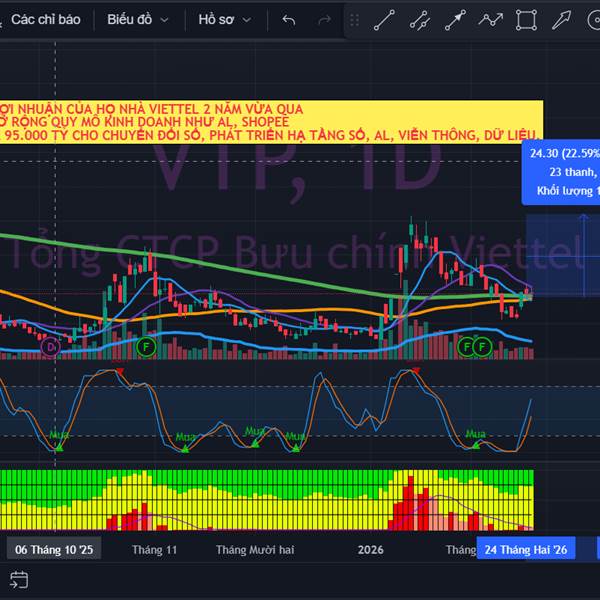Open the left F marker of the February pair
The width and height of the screenshot is (600, 600).
(466, 347)
